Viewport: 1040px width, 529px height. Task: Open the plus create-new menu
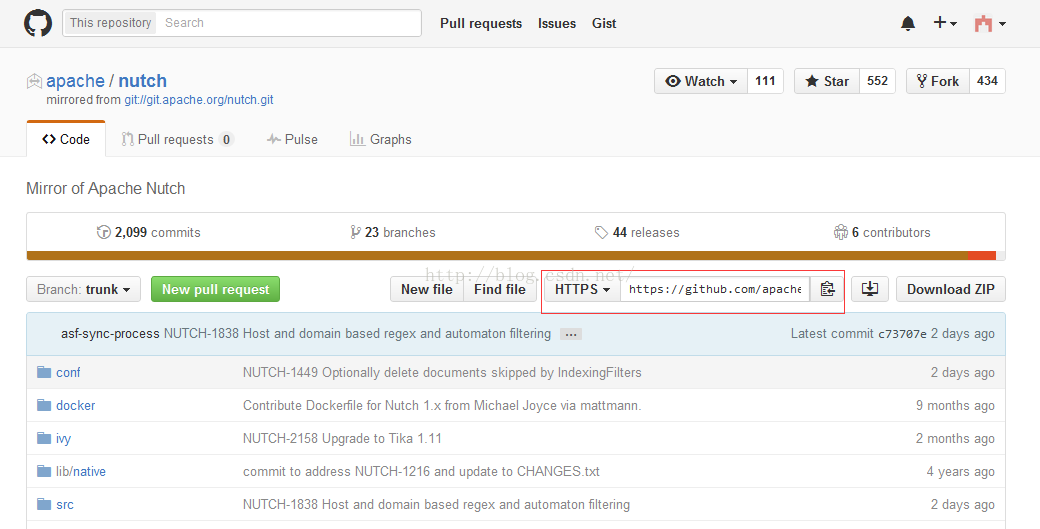[945, 23]
